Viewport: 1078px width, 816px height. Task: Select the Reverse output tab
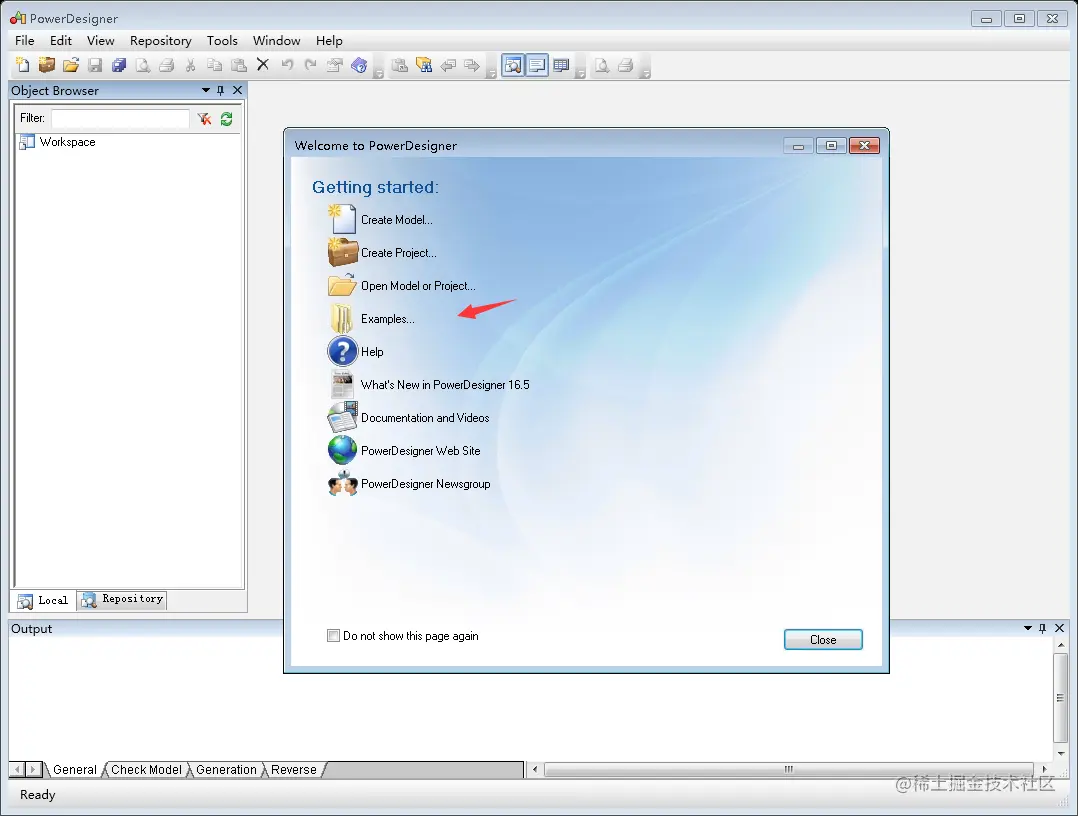(294, 769)
